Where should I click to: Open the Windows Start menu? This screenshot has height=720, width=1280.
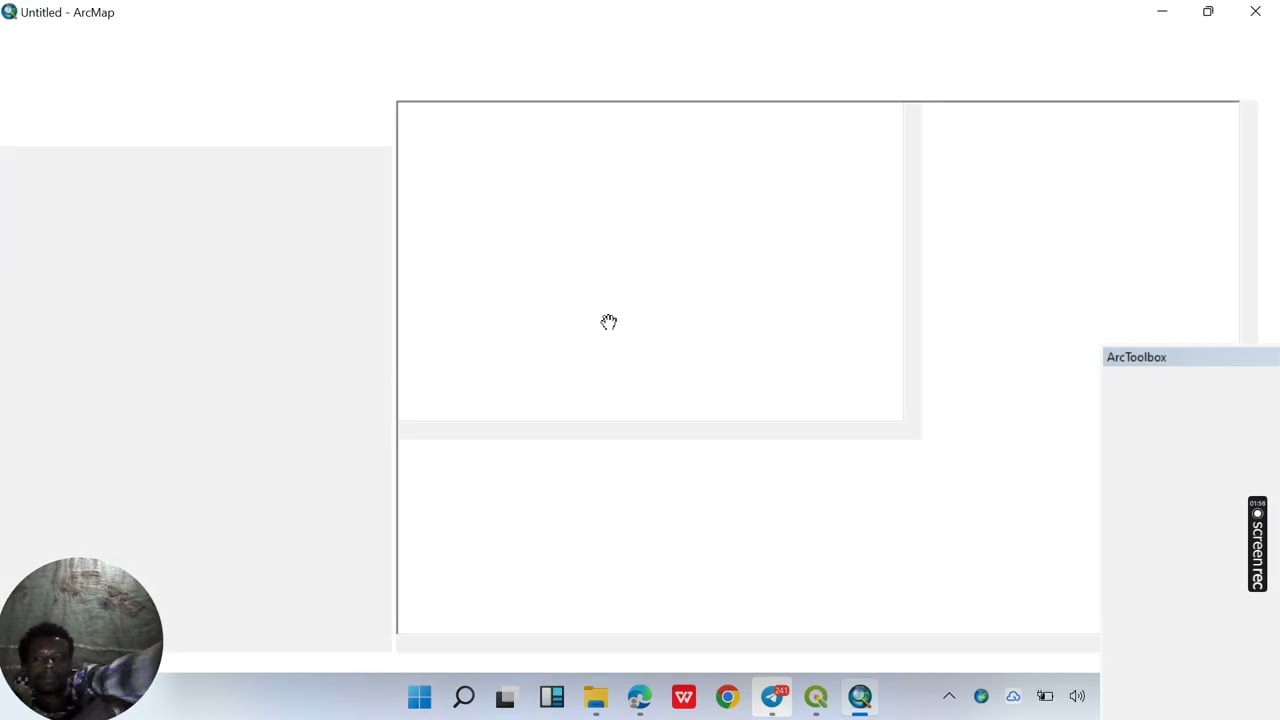(419, 697)
